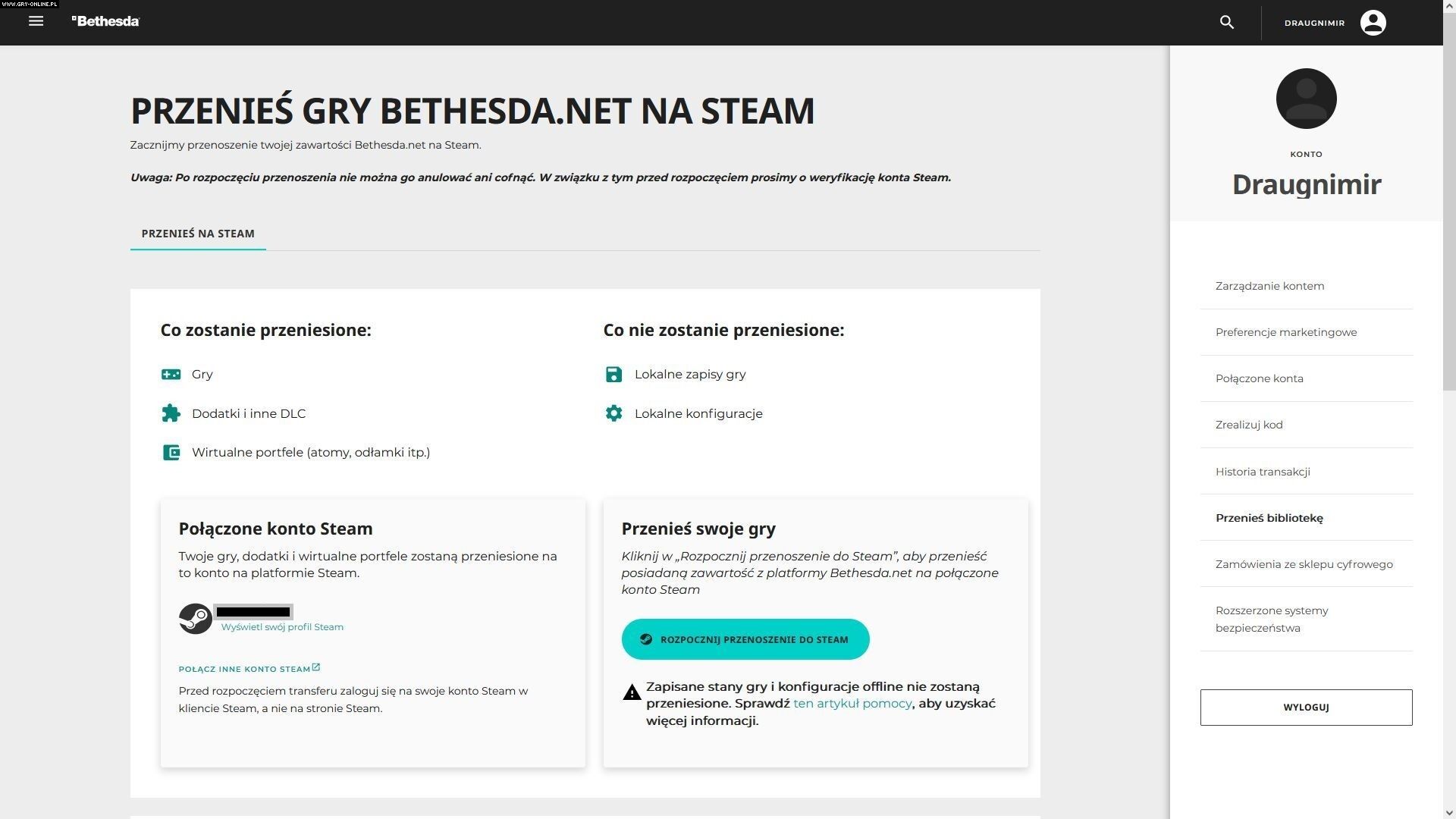Click the warning triangle icon
The width and height of the screenshot is (1456, 819).
pos(632,692)
